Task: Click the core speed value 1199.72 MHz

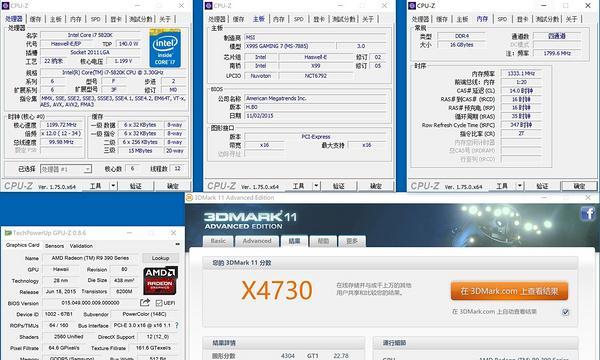Action: point(61,125)
